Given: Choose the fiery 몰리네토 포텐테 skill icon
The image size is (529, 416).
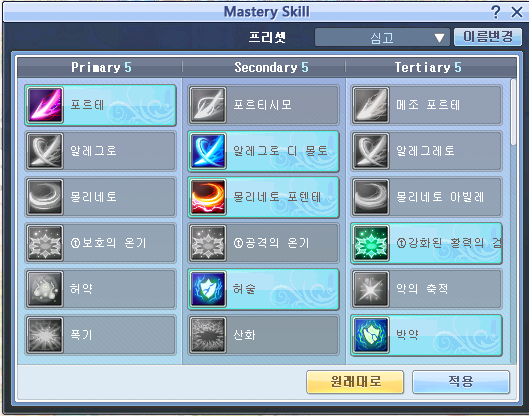Looking at the screenshot, I should (208, 197).
